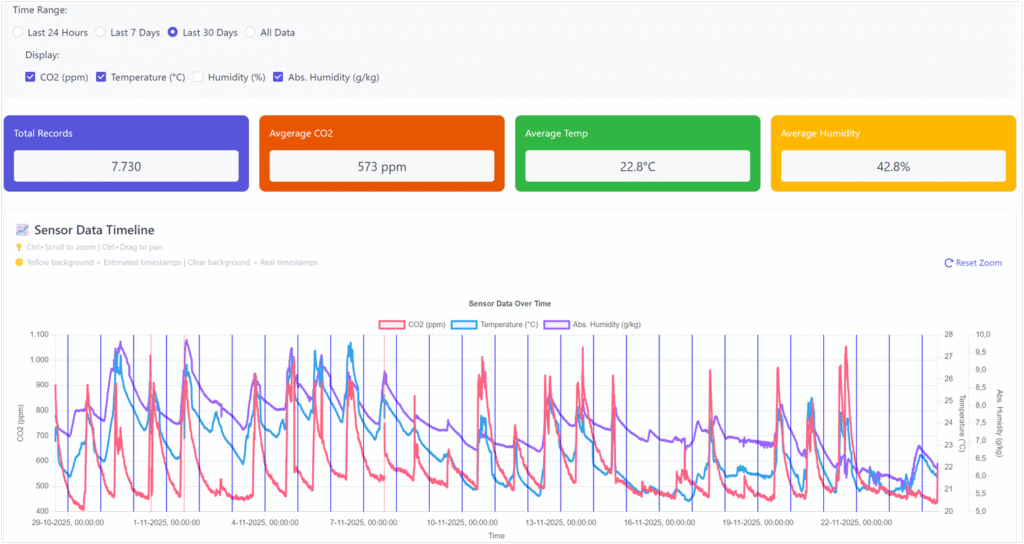This screenshot has width=1024, height=544.
Task: Click the Reset Zoom button
Action: click(973, 263)
